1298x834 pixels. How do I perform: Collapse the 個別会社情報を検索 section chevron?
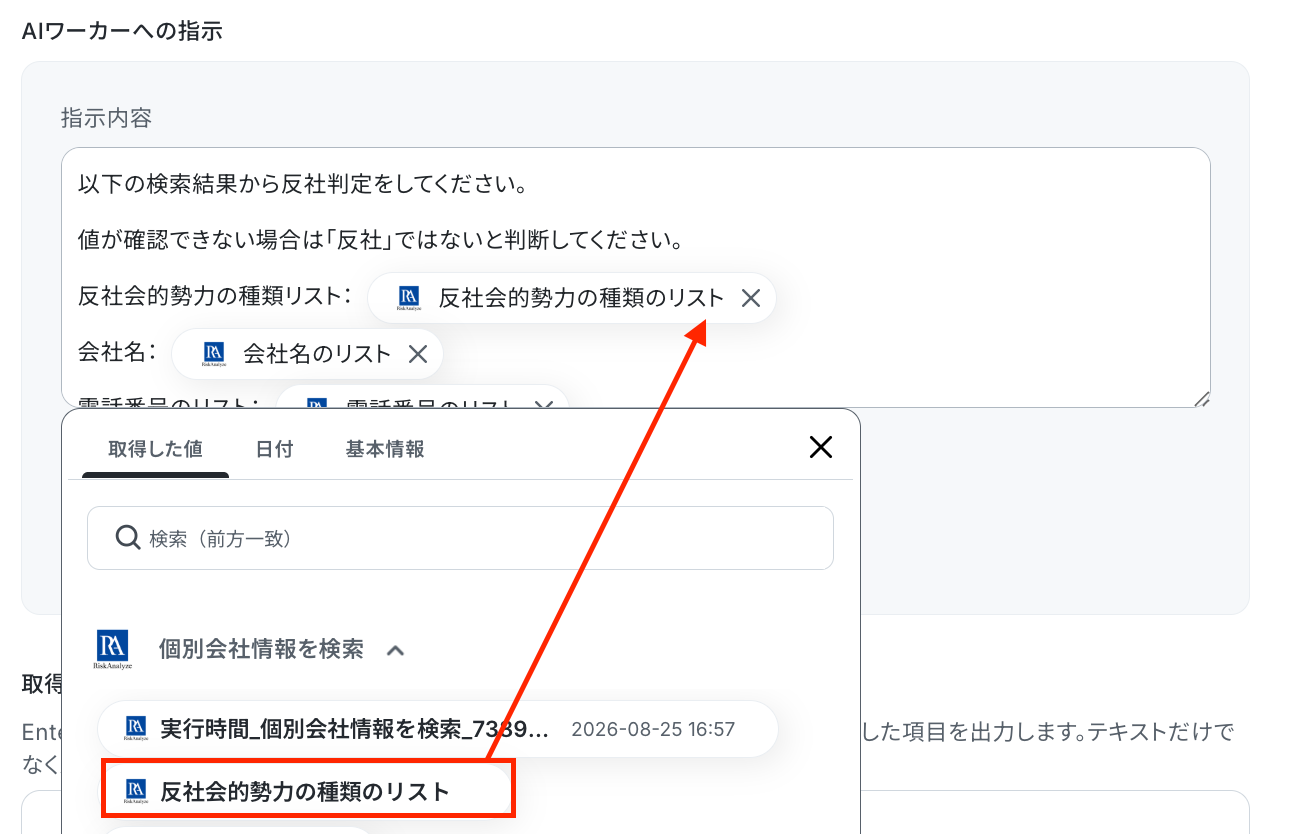[396, 650]
